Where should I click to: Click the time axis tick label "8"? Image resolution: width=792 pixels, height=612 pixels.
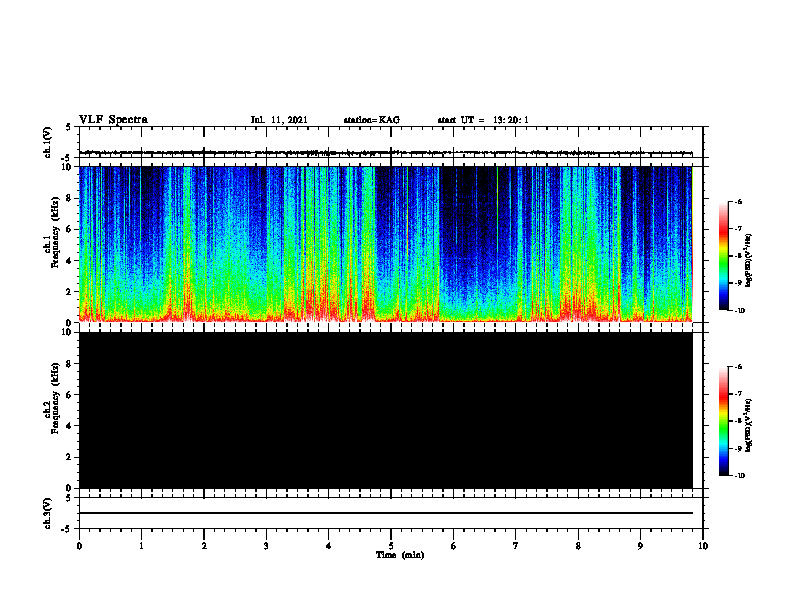(x=578, y=546)
